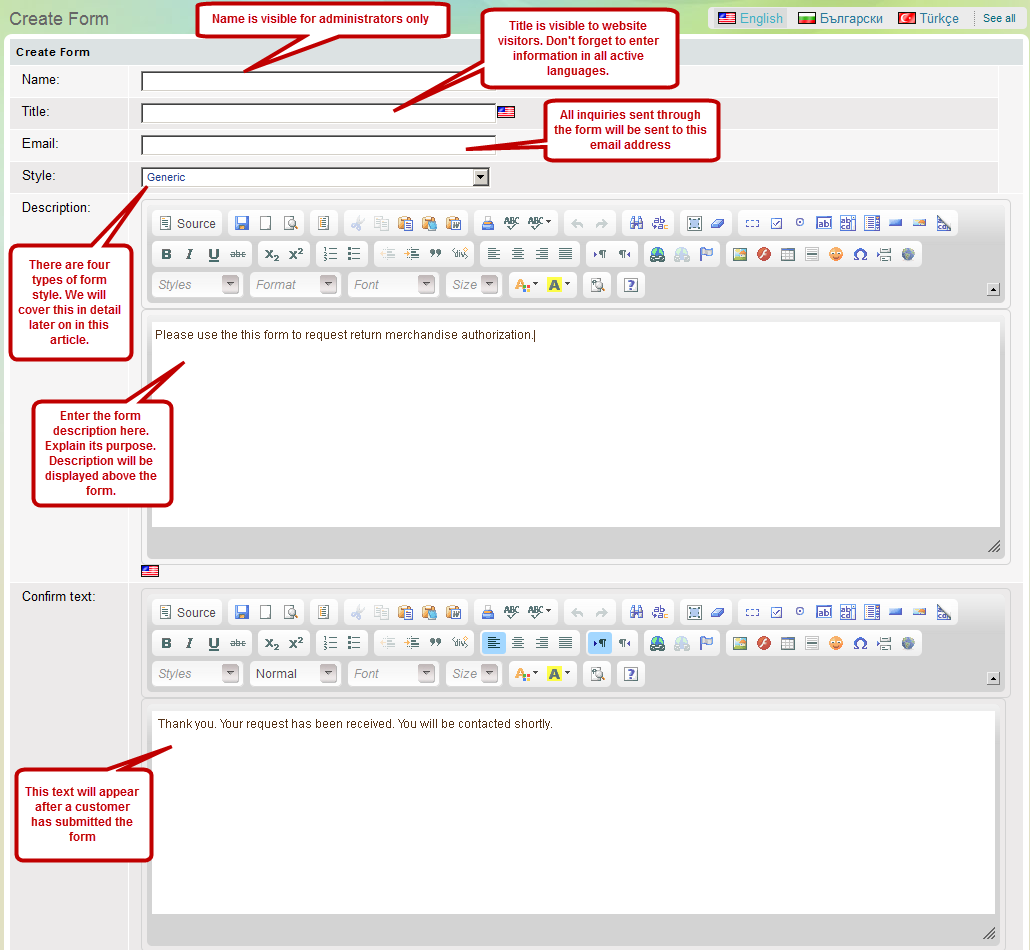1030x950 pixels.
Task: Switch to the Türkçe language tab
Action: (928, 18)
